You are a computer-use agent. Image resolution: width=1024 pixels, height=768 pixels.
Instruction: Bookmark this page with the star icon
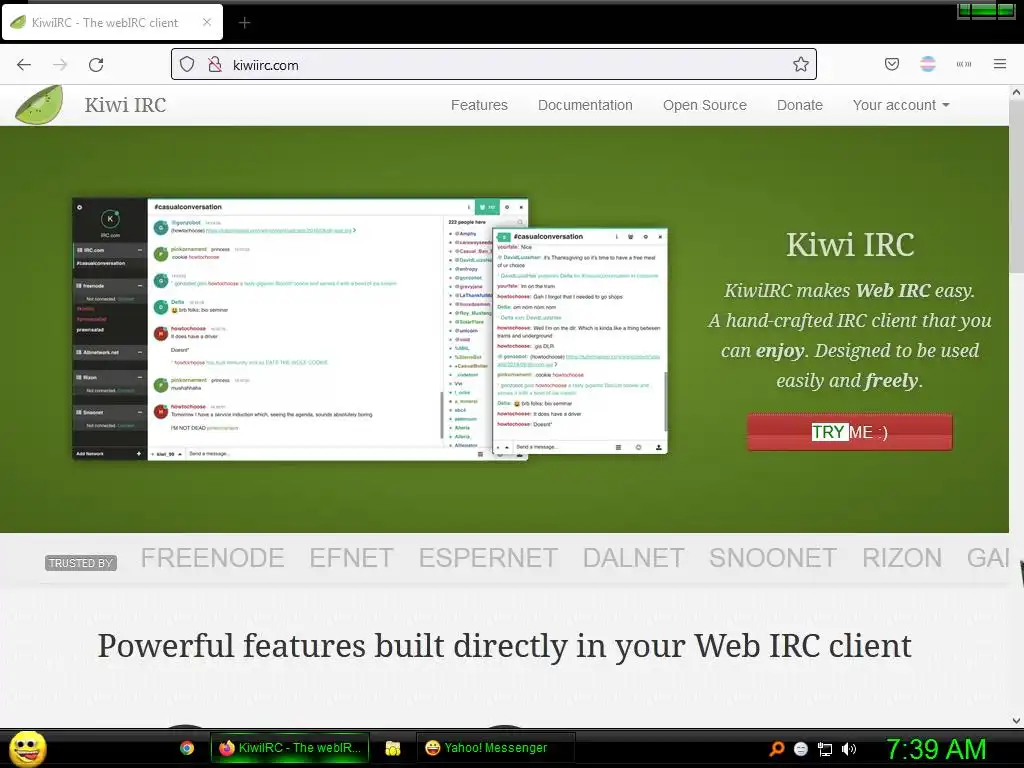[x=801, y=64]
